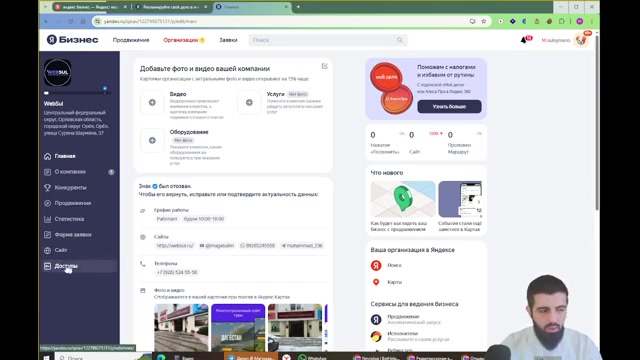Open Заявки top menu
The width and height of the screenshot is (640, 360).
228,40
